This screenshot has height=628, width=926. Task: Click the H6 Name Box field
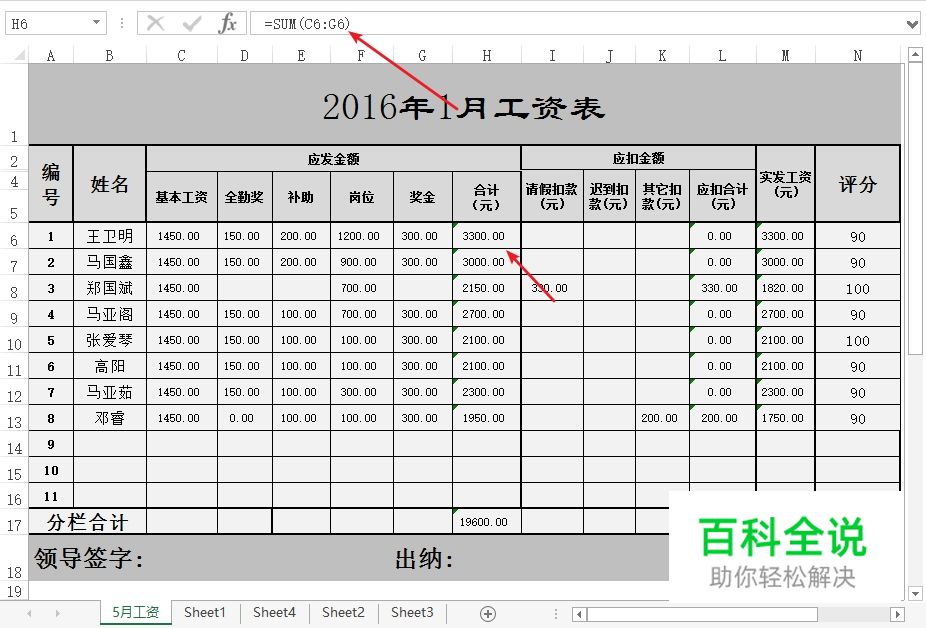[48, 24]
